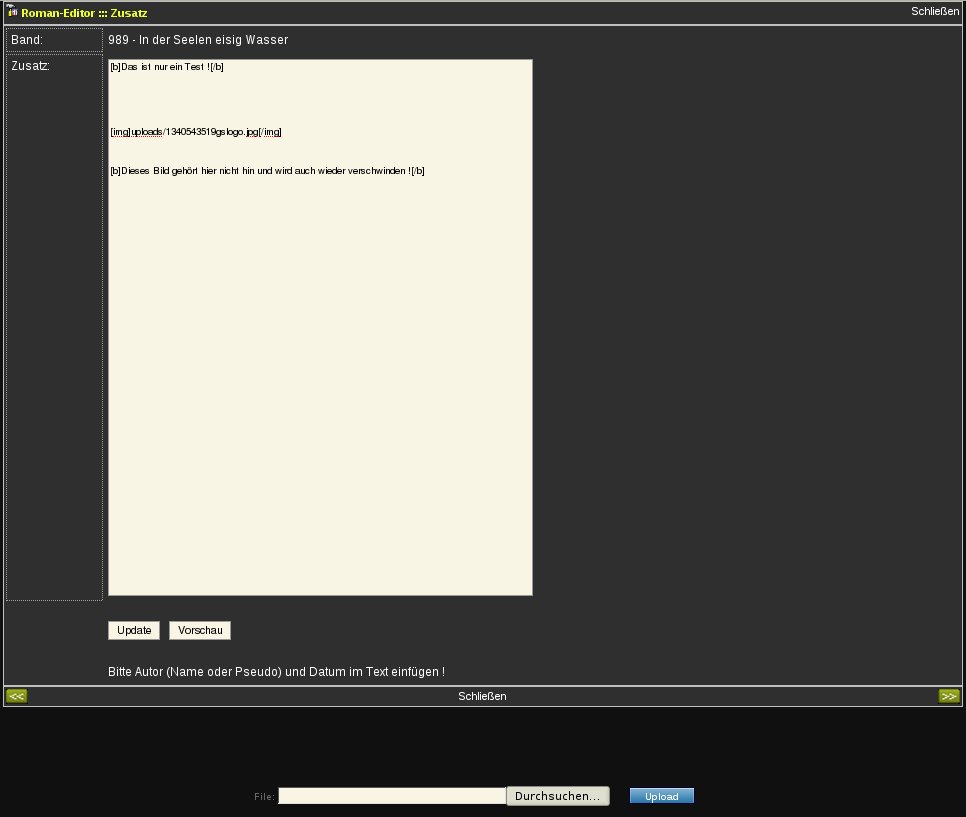Screen dimensions: 966x817
Task: Go to next entry with >> arrow
Action: click(948, 696)
